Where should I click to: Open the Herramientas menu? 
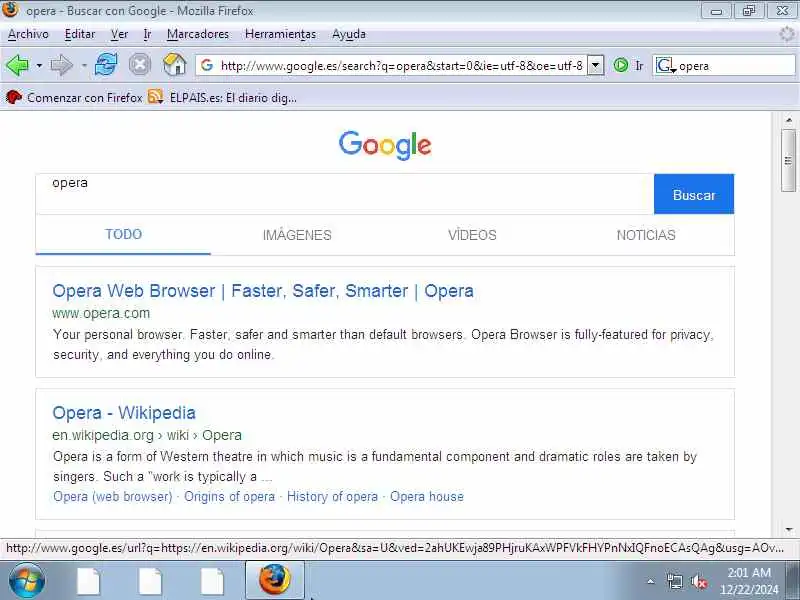click(x=281, y=34)
